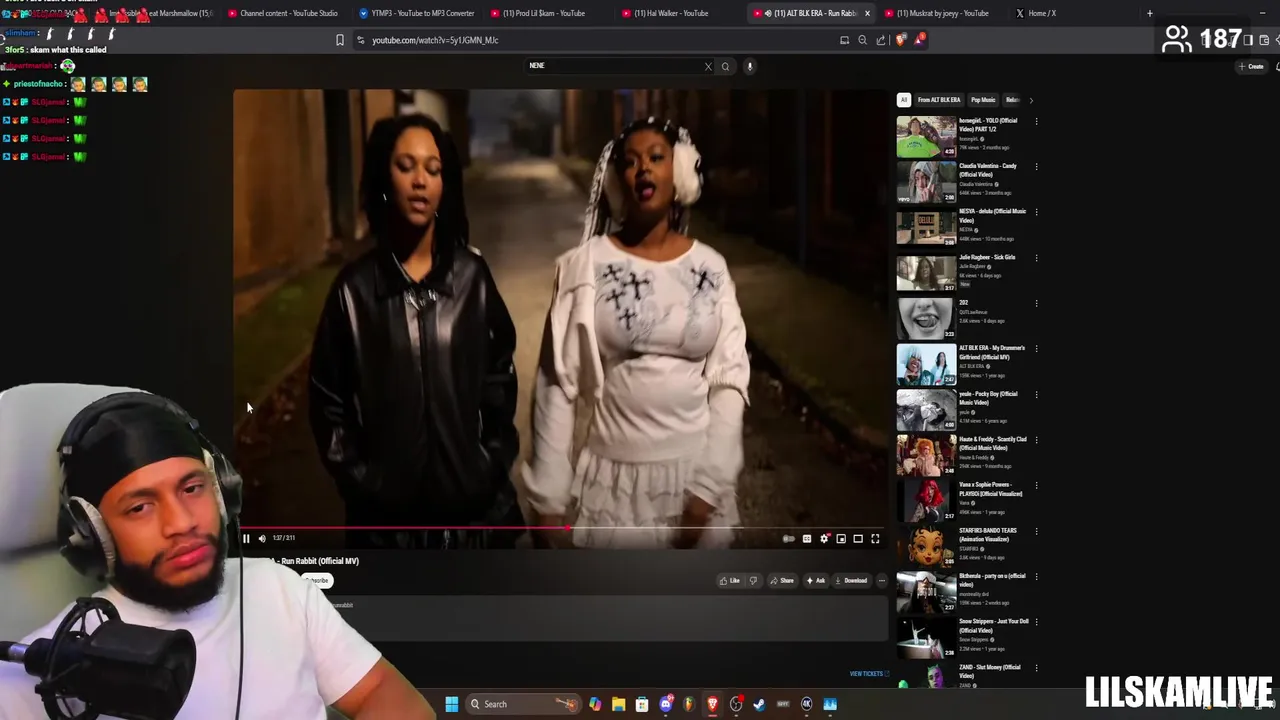Open Brave browser icon in the taskbar
The image size is (1280, 720).
pos(712,704)
